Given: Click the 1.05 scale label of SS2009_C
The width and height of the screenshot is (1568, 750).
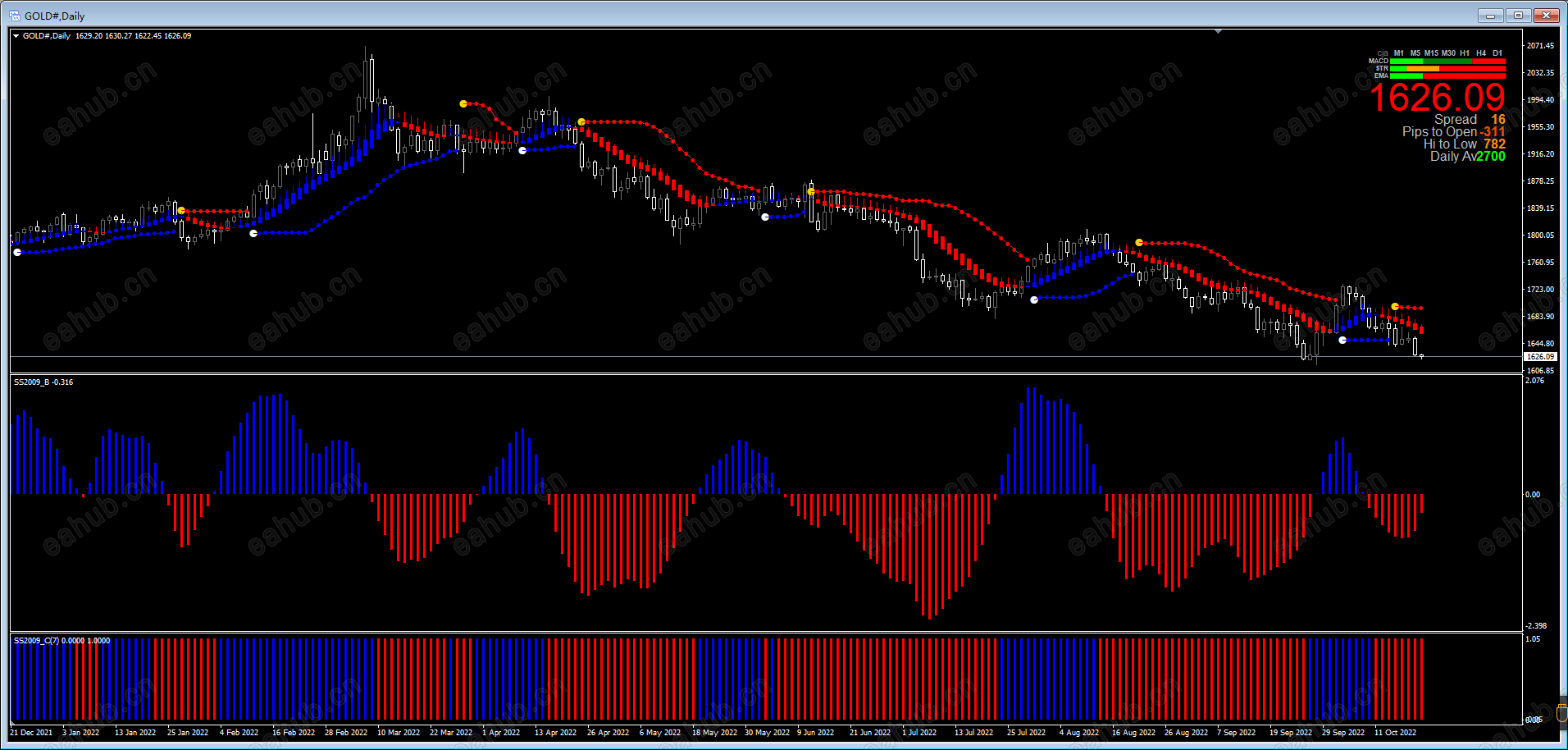Looking at the screenshot, I should (x=1533, y=639).
